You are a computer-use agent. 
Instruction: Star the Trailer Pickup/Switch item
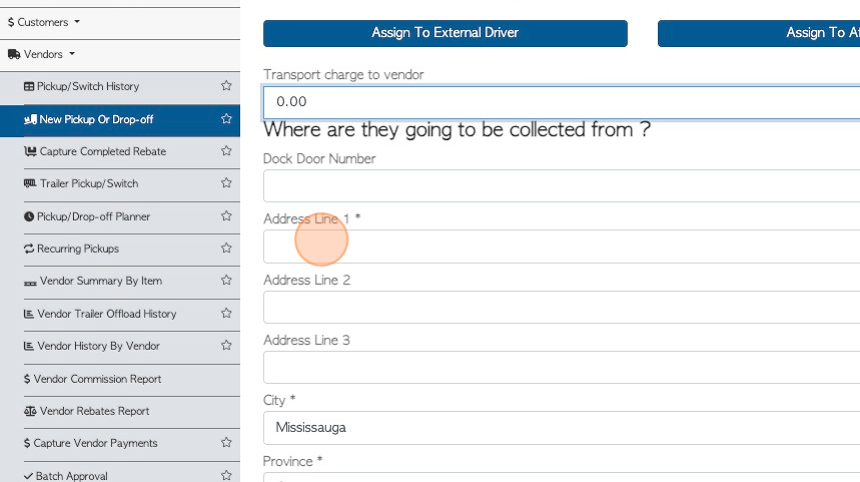226,183
